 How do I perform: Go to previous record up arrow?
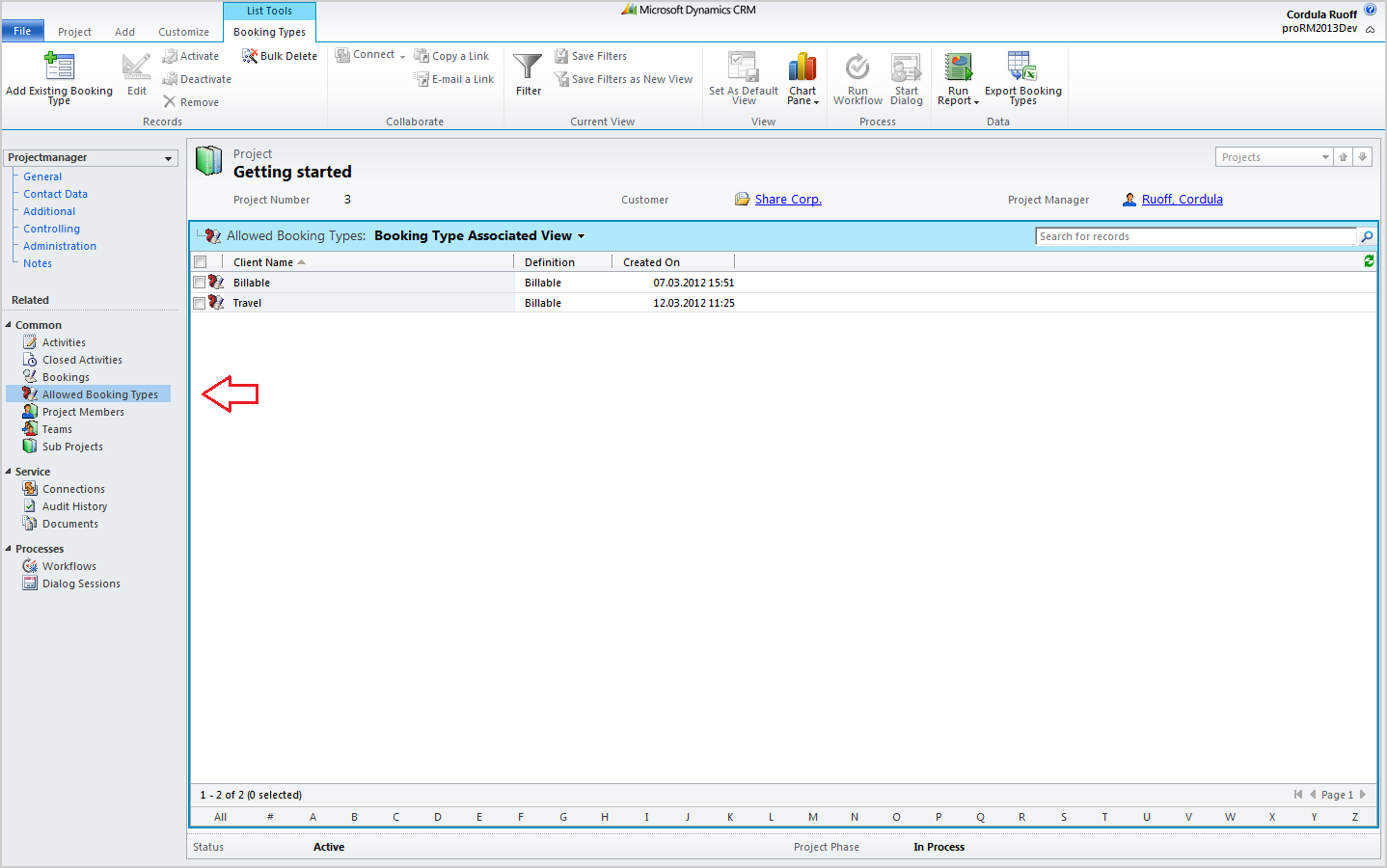[x=1343, y=157]
